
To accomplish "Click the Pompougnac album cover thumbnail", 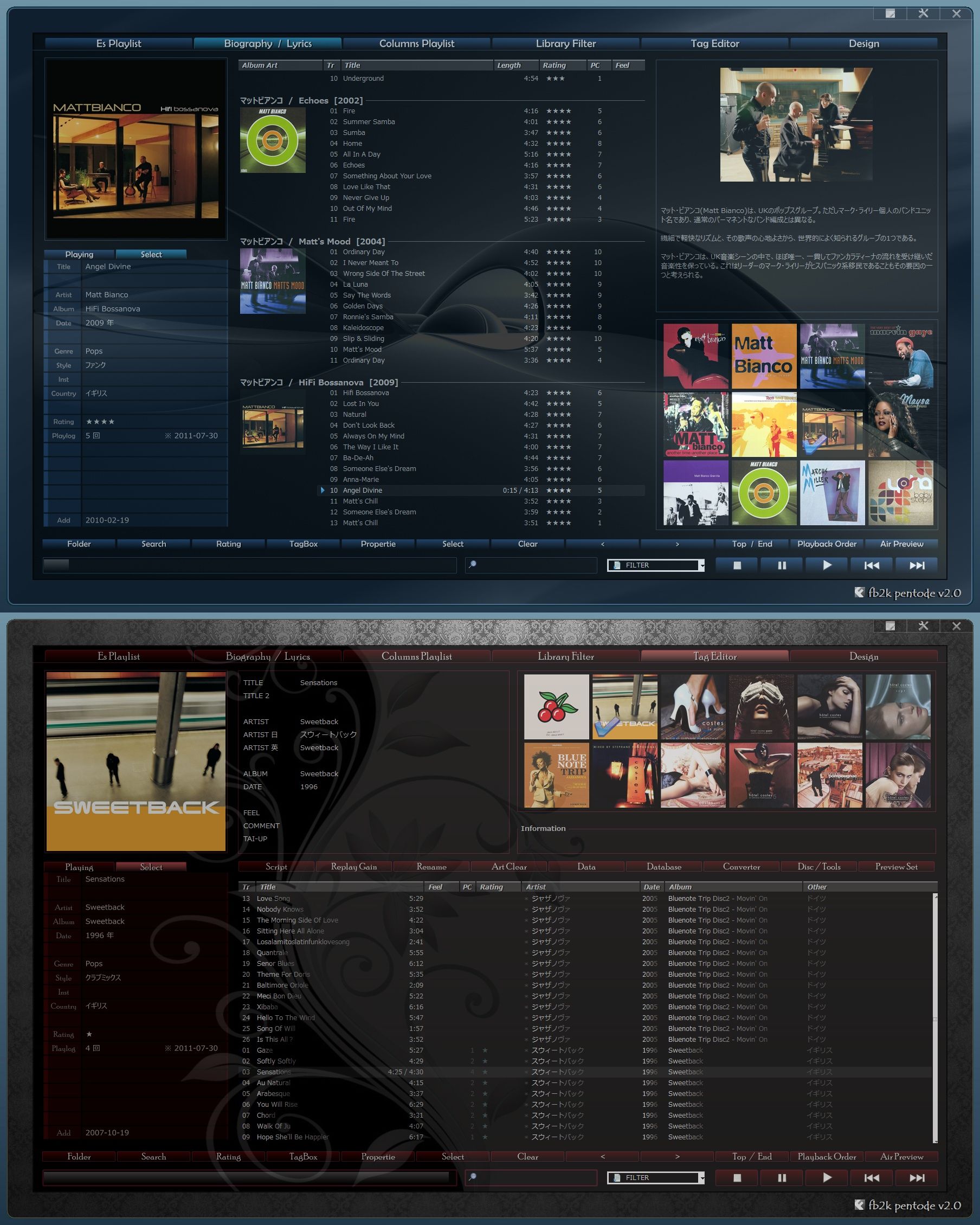I will point(830,775).
